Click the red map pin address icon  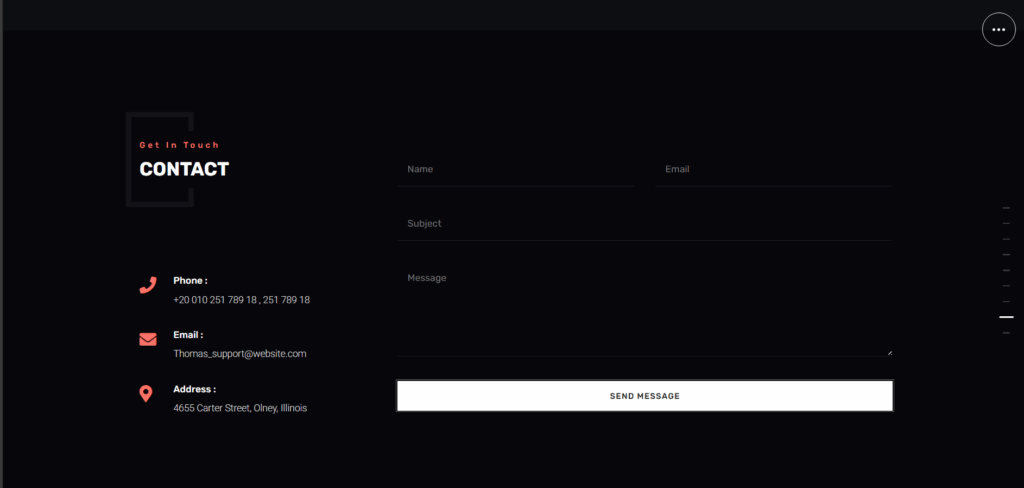tap(146, 394)
